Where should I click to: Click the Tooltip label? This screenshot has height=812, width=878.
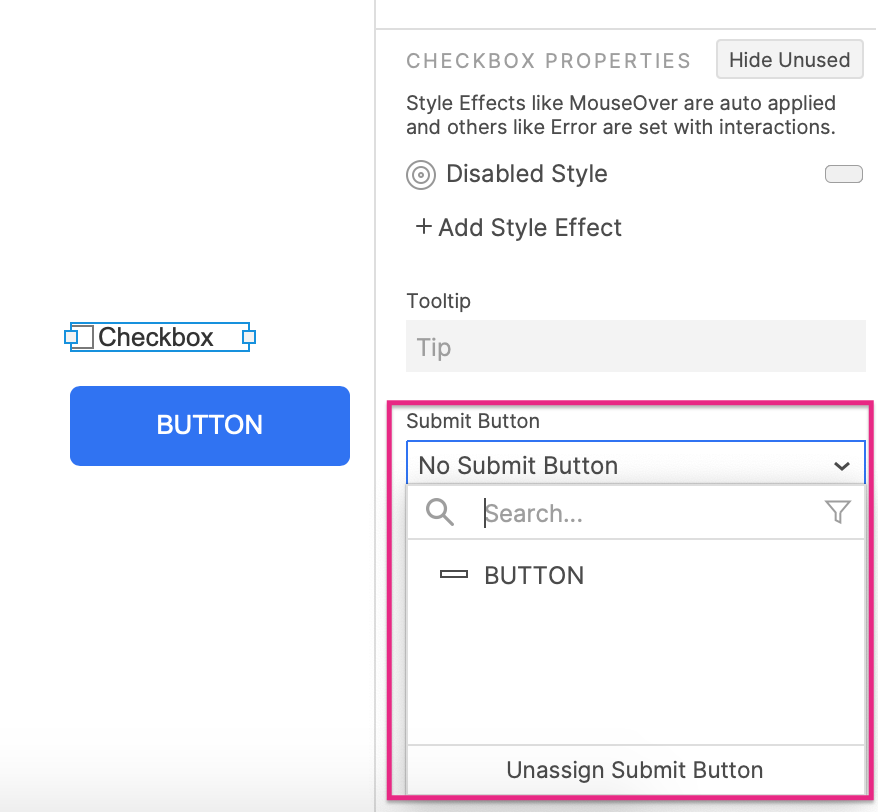coord(438,301)
